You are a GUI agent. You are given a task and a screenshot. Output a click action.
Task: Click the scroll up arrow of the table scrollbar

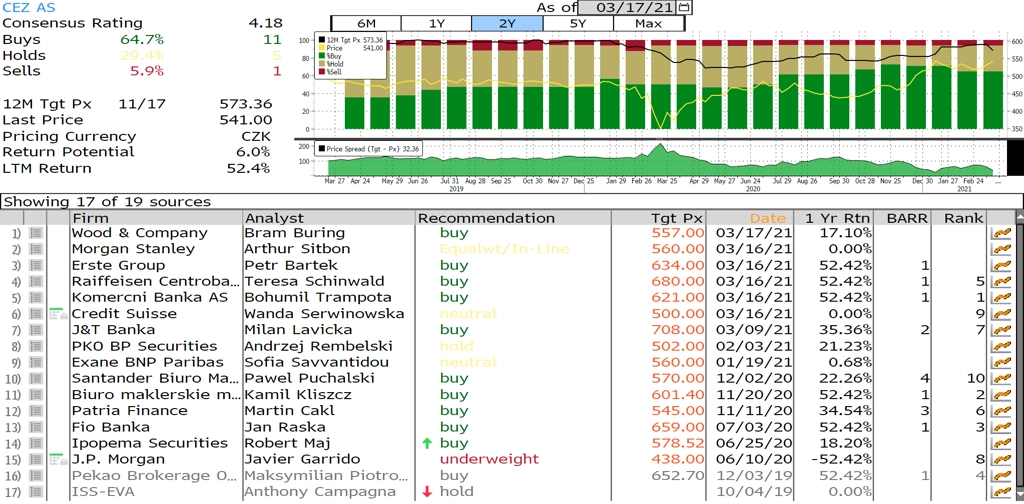point(1019,217)
